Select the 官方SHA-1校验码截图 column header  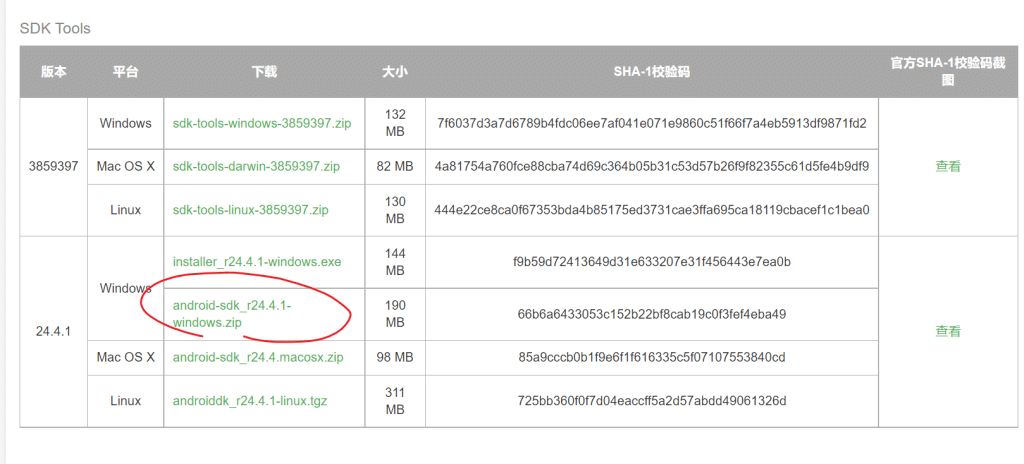click(948, 72)
